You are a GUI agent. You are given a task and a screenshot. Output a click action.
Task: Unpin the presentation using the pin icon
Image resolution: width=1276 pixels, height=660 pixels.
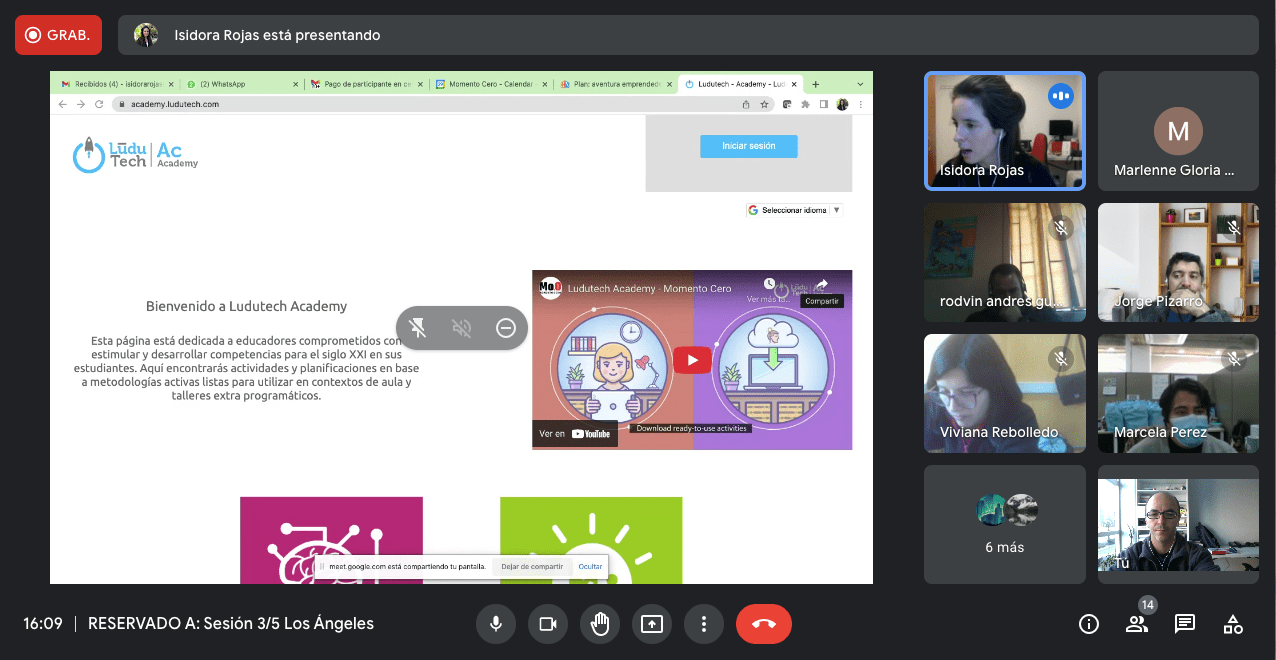pyautogui.click(x=419, y=328)
